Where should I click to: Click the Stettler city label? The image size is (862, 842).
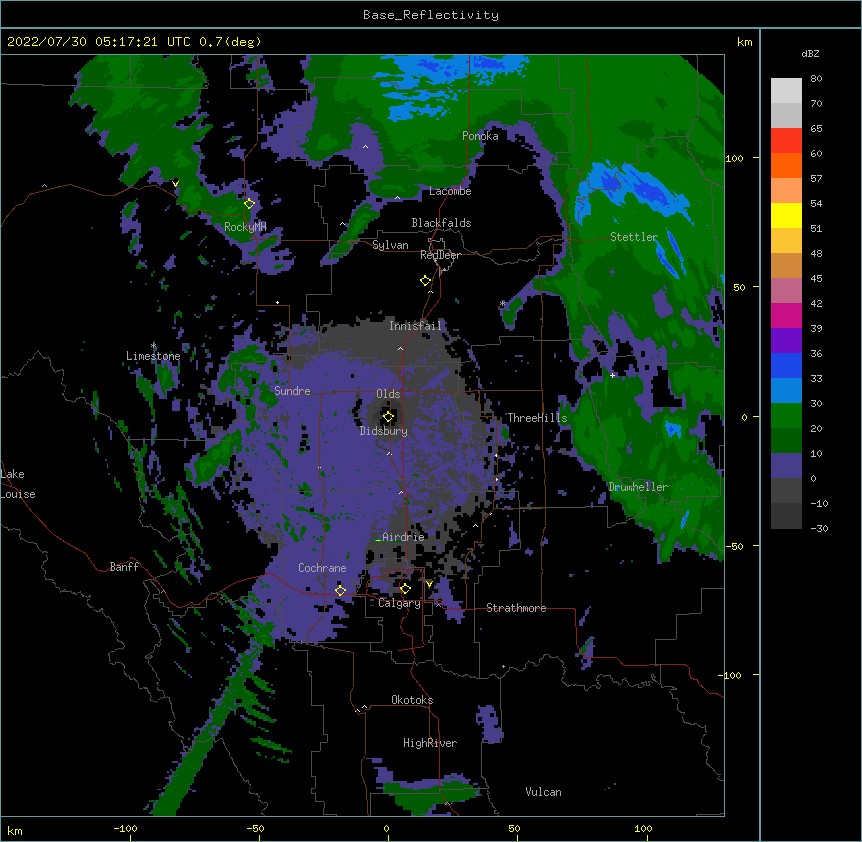point(634,237)
